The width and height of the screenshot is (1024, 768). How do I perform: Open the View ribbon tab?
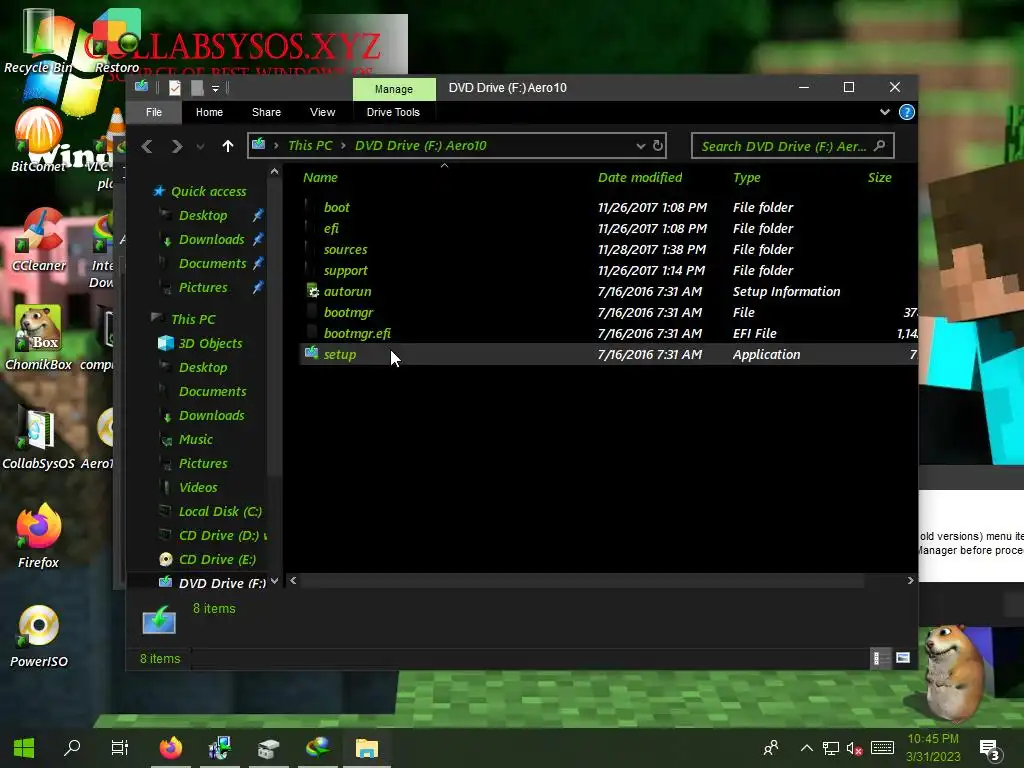pyautogui.click(x=323, y=112)
